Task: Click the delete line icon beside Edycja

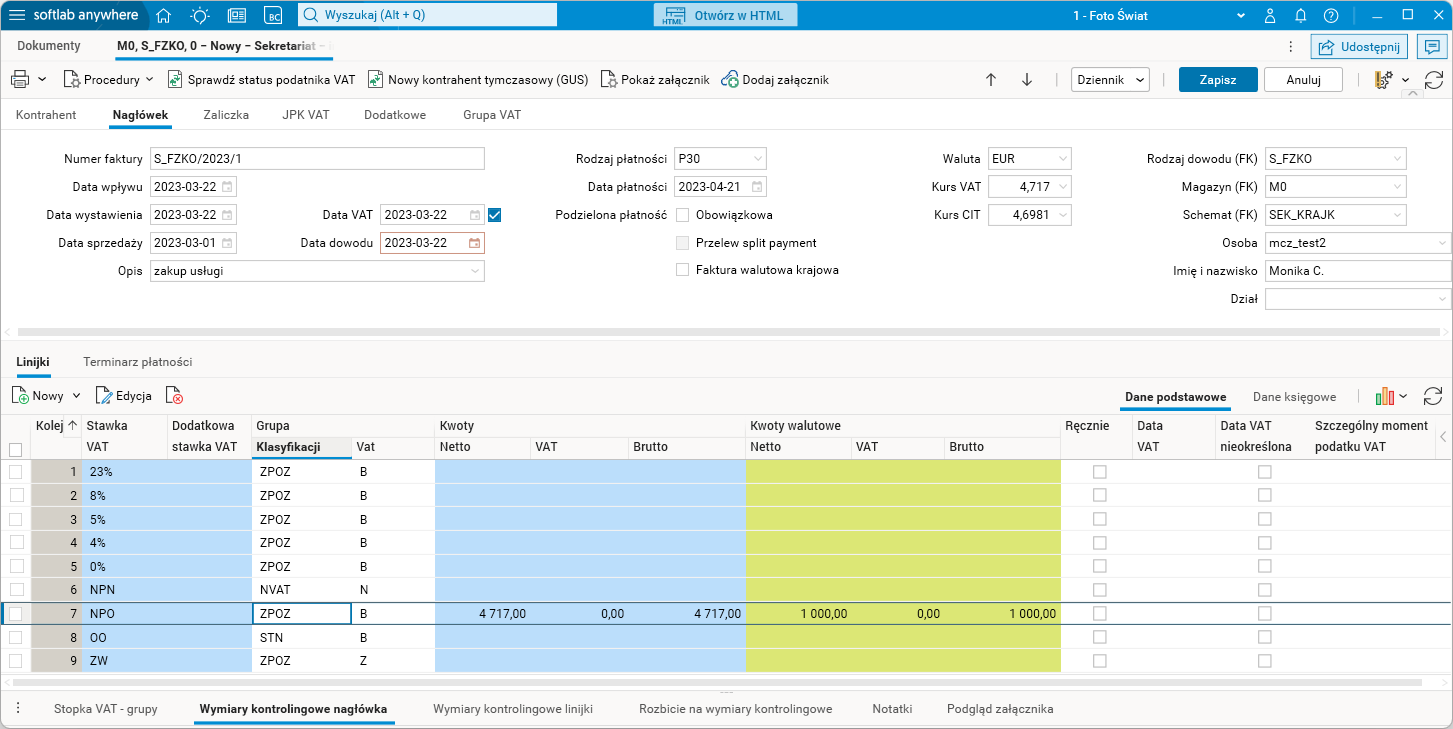Action: (174, 396)
